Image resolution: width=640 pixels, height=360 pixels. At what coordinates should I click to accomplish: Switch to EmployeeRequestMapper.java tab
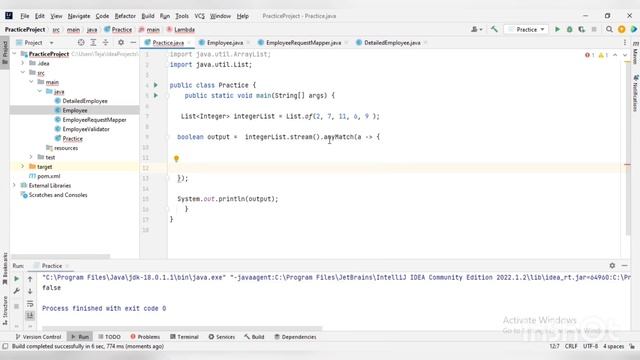point(303,42)
